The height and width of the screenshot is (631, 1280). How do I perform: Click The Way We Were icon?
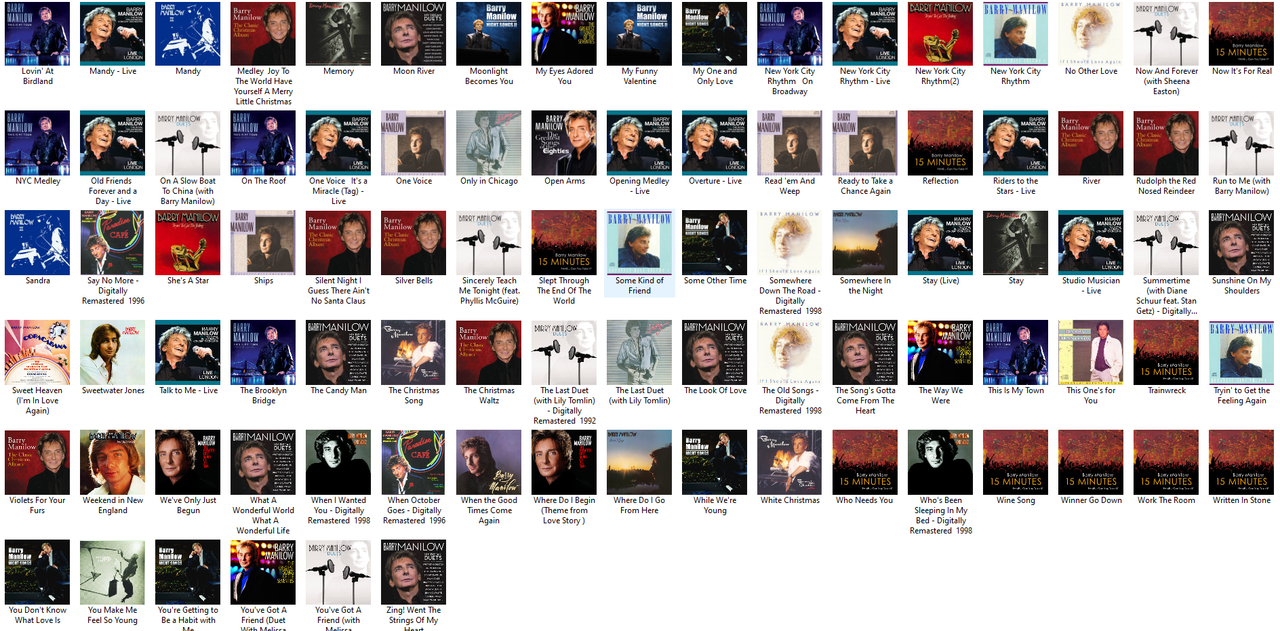click(940, 353)
